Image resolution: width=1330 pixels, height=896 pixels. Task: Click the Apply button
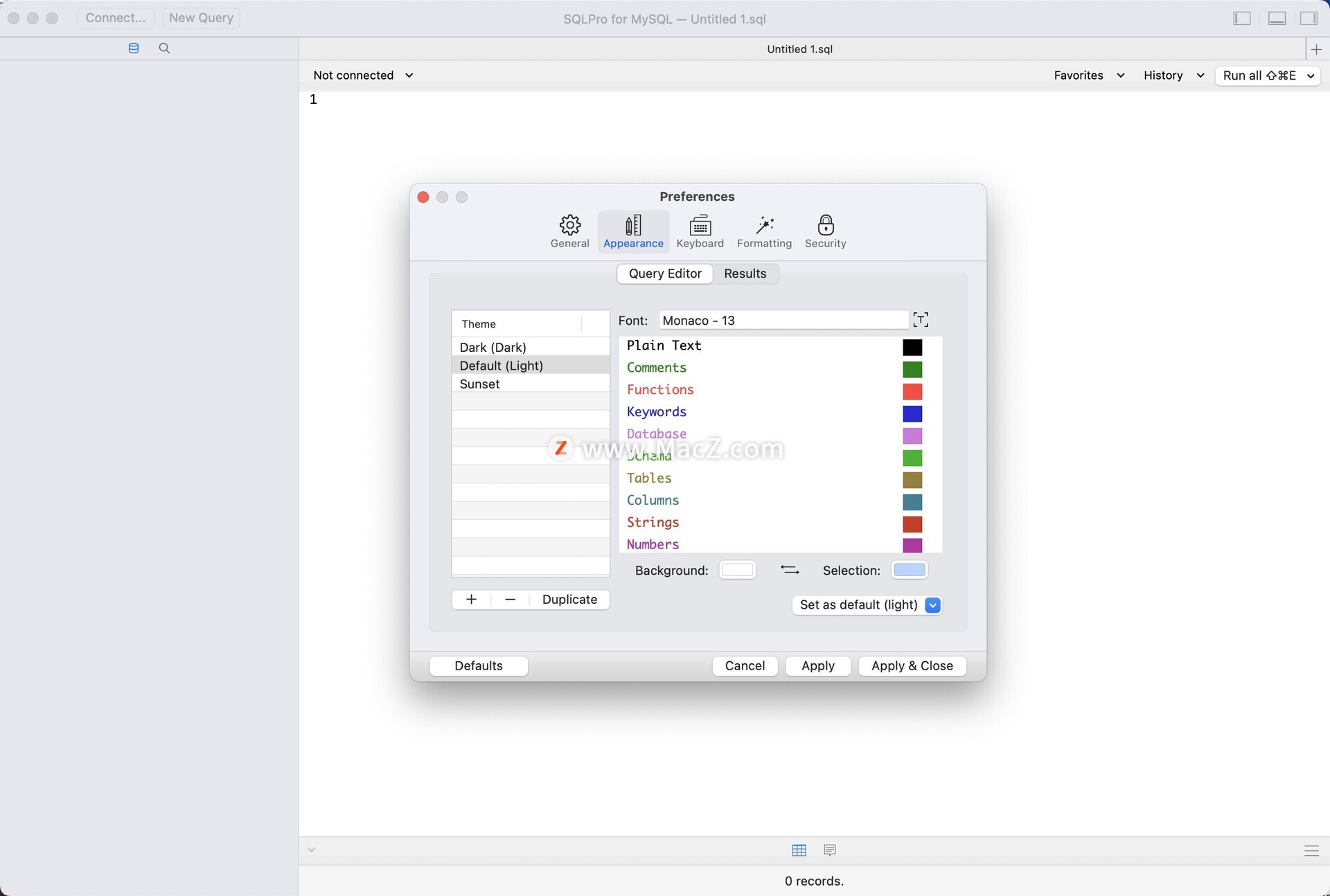coord(817,665)
